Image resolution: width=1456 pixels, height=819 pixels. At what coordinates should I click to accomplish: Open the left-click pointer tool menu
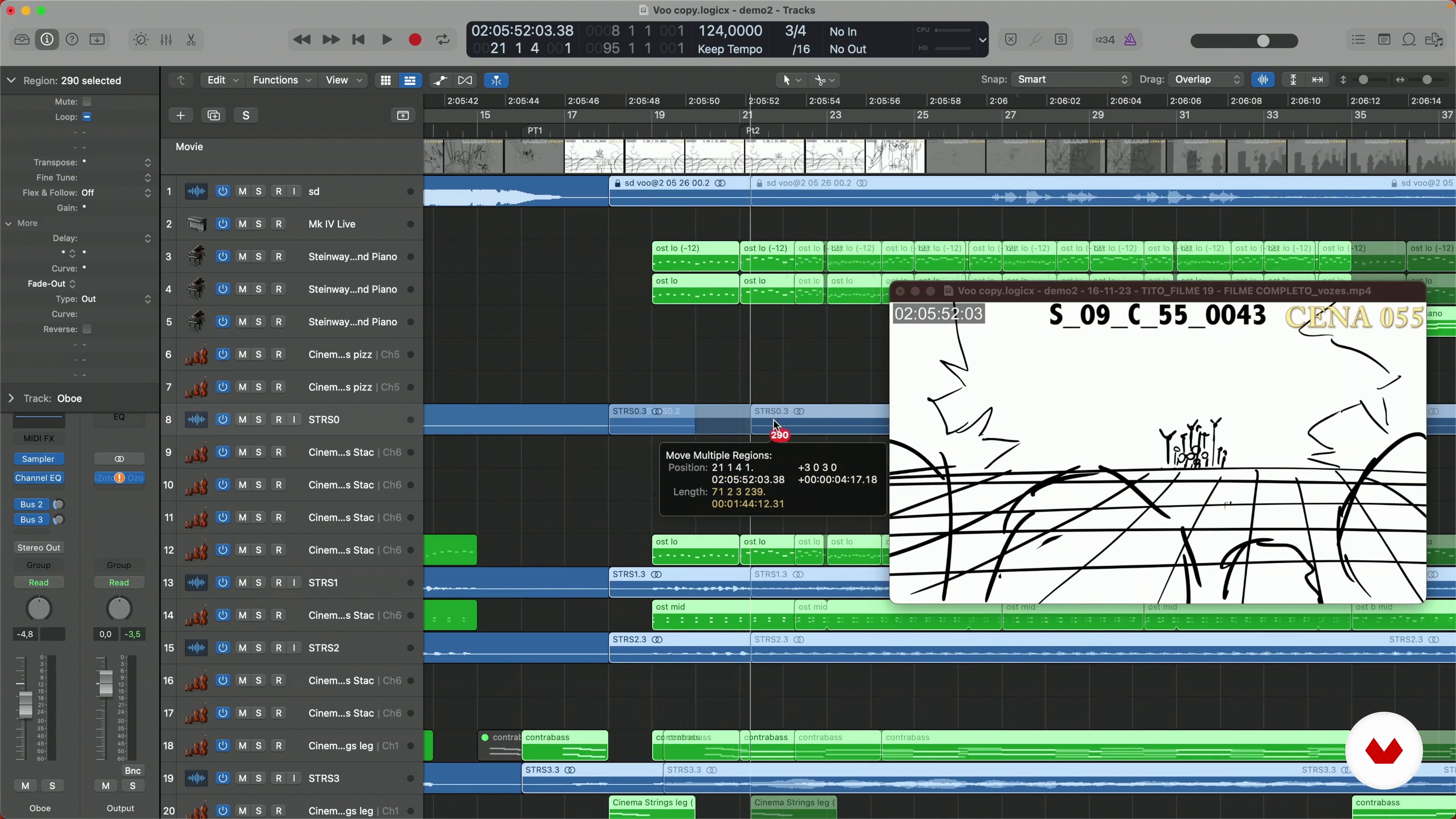(x=791, y=80)
